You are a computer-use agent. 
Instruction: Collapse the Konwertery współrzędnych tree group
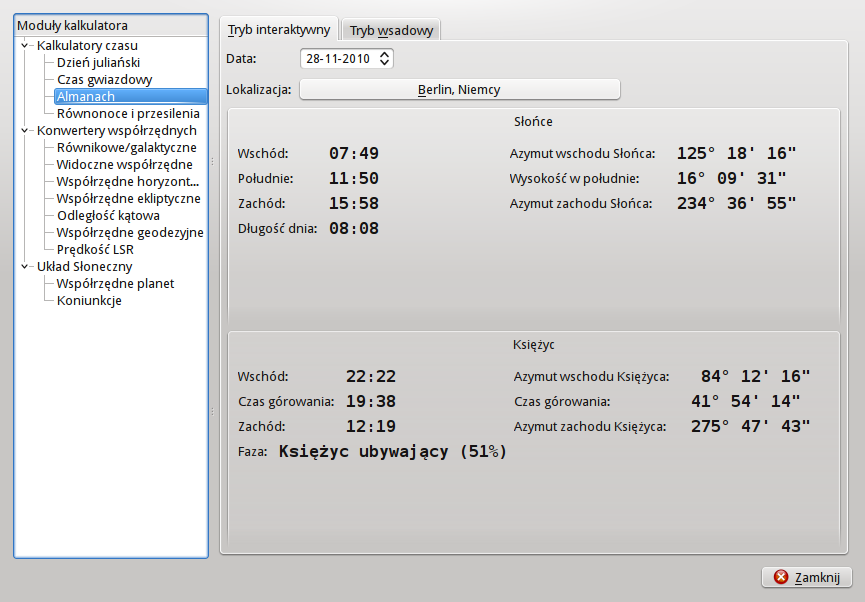[x=25, y=130]
